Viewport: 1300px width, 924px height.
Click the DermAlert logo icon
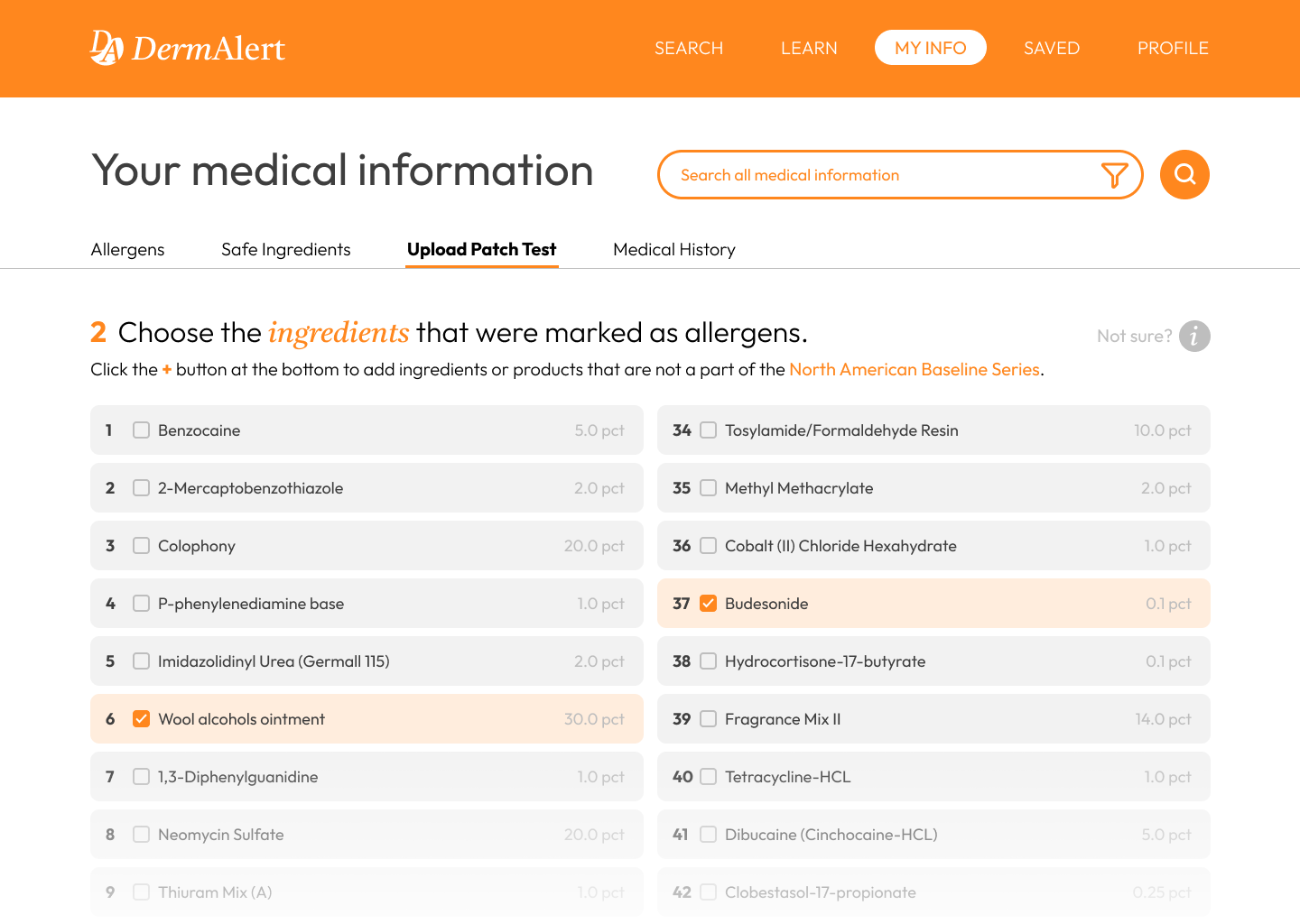[107, 48]
